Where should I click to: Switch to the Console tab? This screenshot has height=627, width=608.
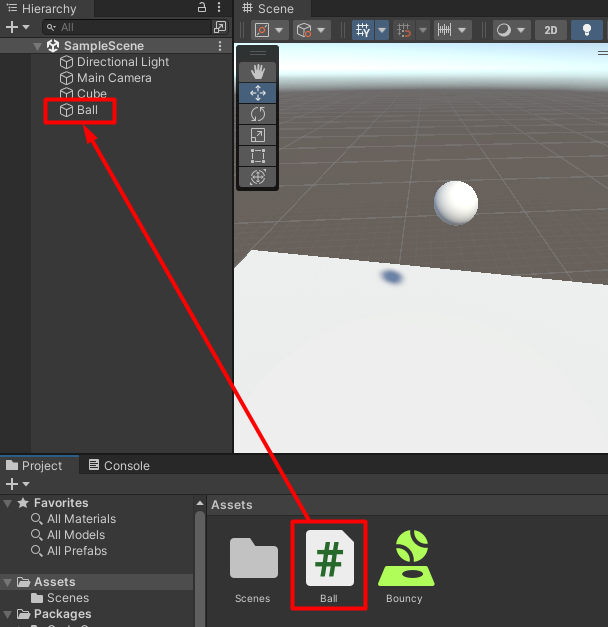click(119, 465)
